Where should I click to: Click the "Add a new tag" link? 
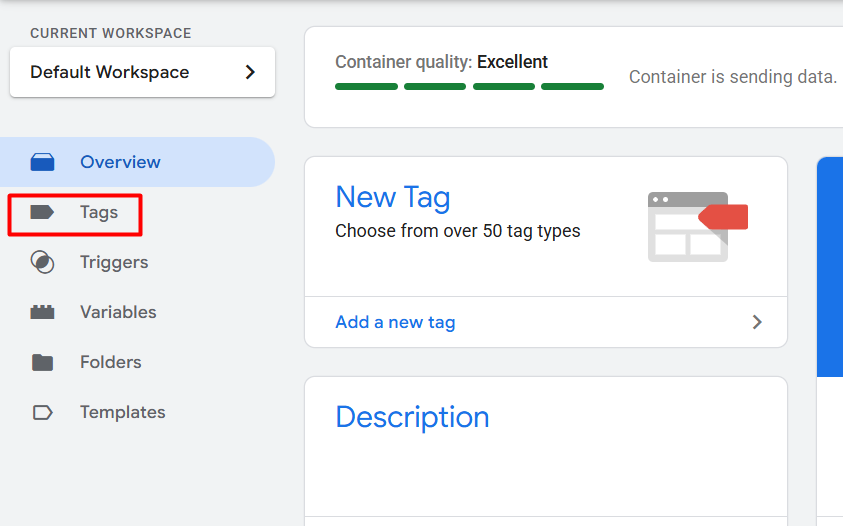coord(395,322)
